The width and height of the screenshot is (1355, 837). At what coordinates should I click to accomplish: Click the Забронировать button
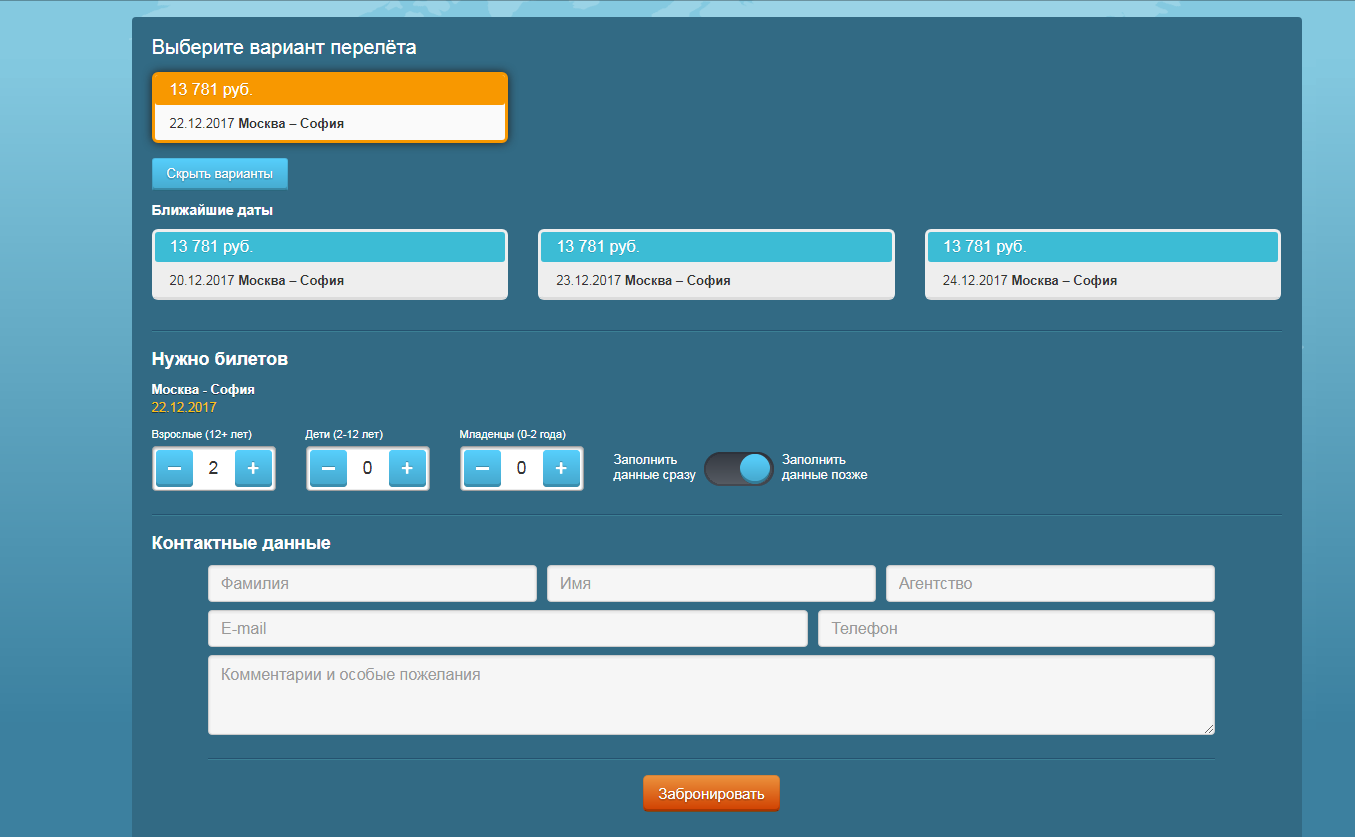coord(711,793)
